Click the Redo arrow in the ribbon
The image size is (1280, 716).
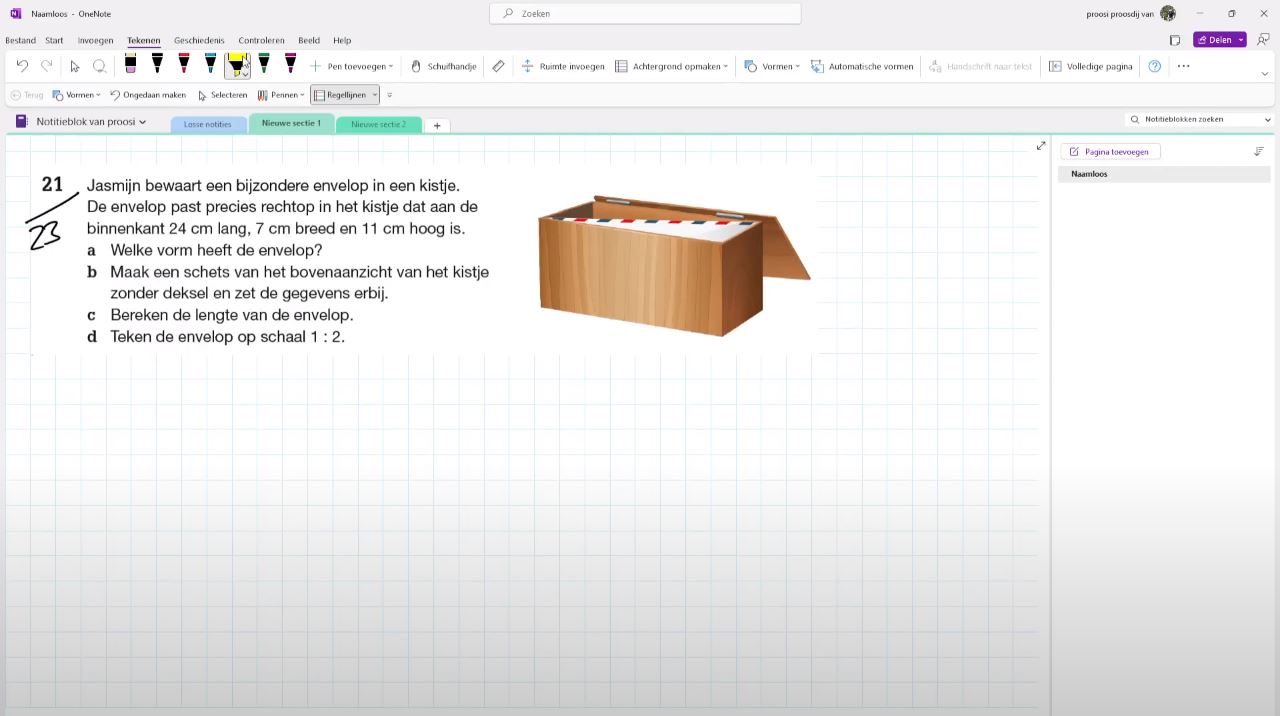(46, 66)
